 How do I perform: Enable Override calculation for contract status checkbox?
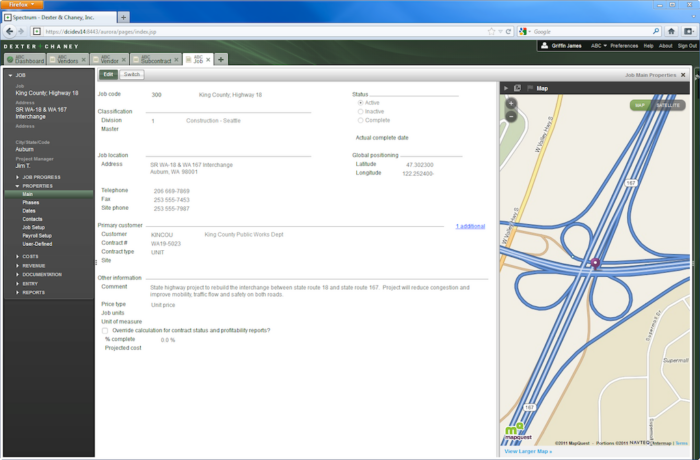click(106, 329)
